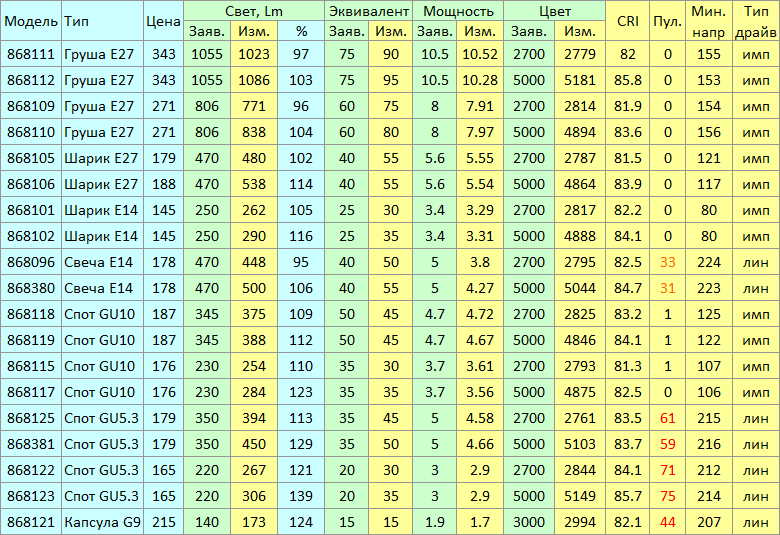Click the Свет, Lm header cell

(x=254, y=11)
